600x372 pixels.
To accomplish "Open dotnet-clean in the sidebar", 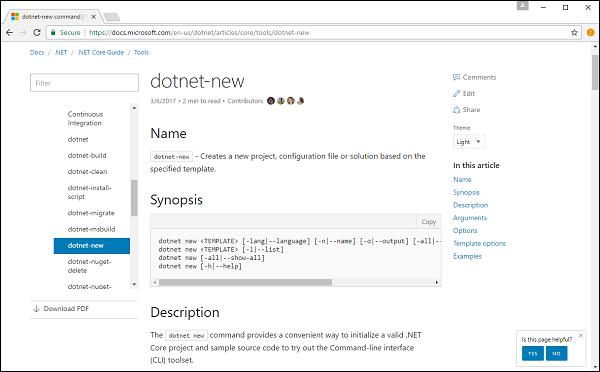I will [87, 172].
